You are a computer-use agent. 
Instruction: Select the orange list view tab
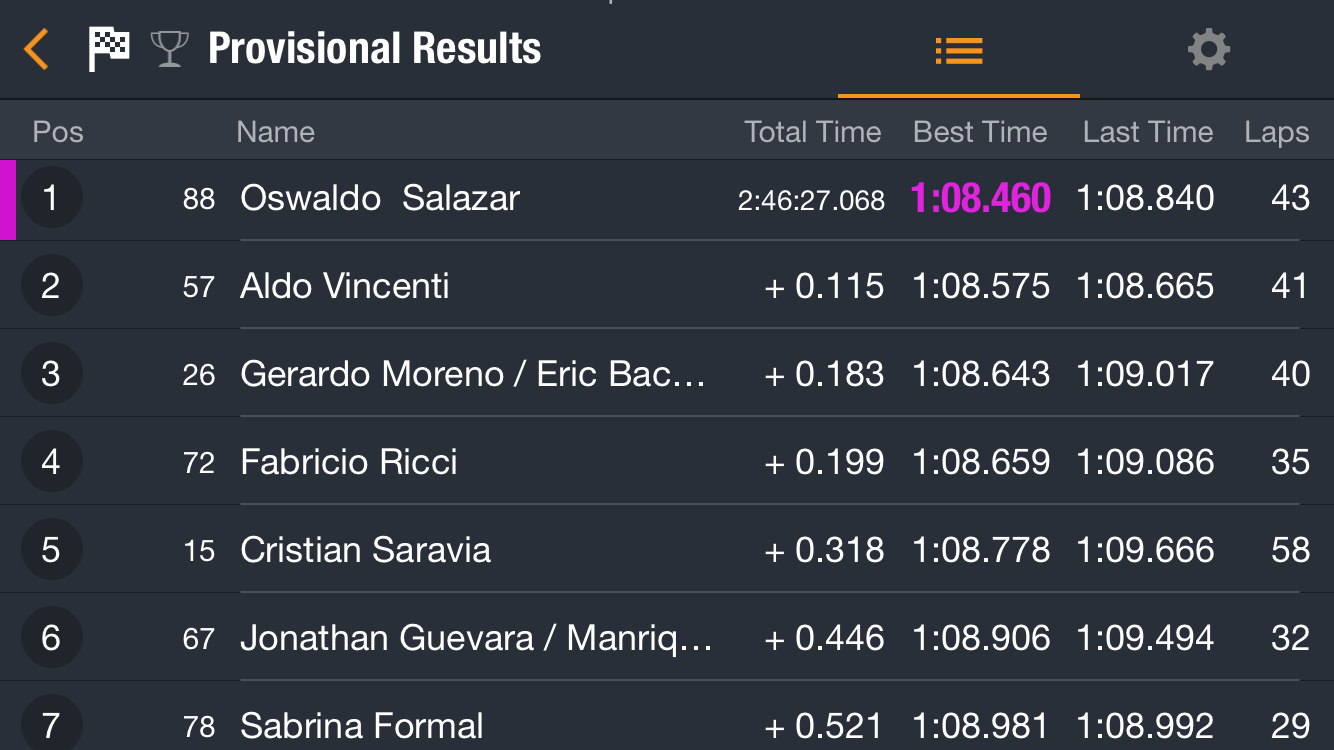(x=959, y=50)
